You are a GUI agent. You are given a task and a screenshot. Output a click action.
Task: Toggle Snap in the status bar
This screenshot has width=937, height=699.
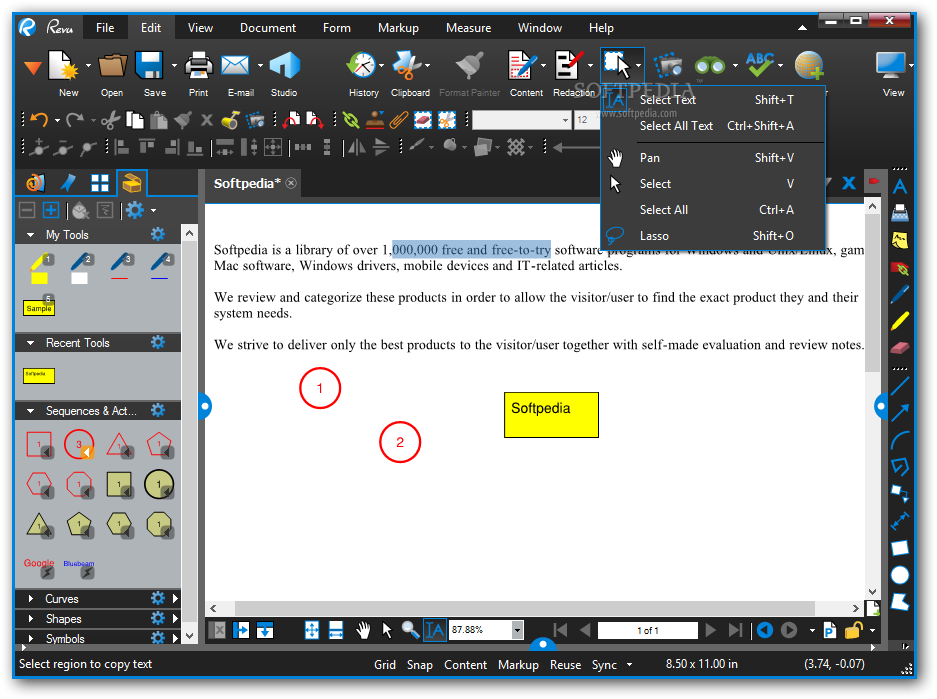[x=419, y=664]
